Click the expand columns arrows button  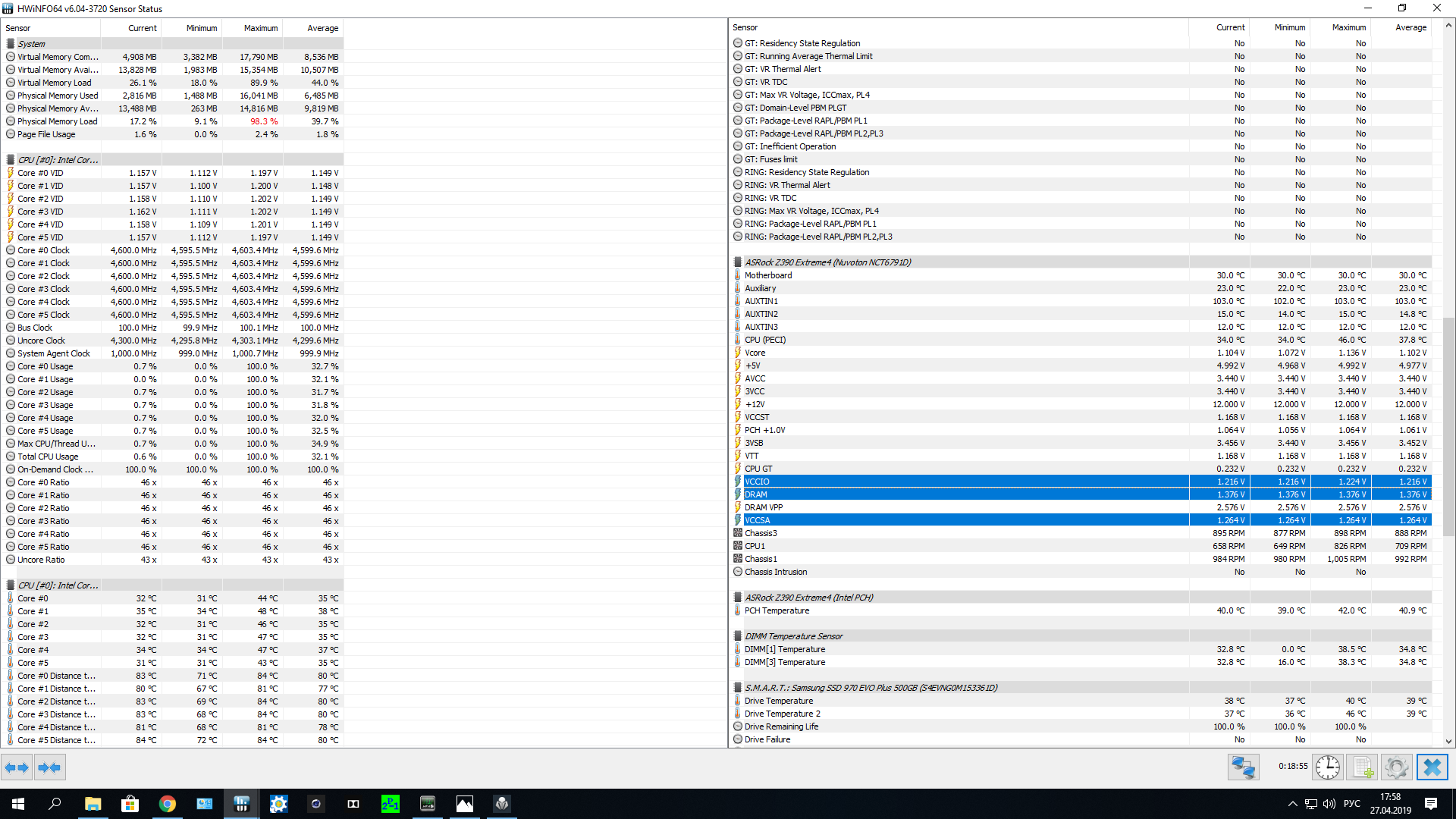17,767
